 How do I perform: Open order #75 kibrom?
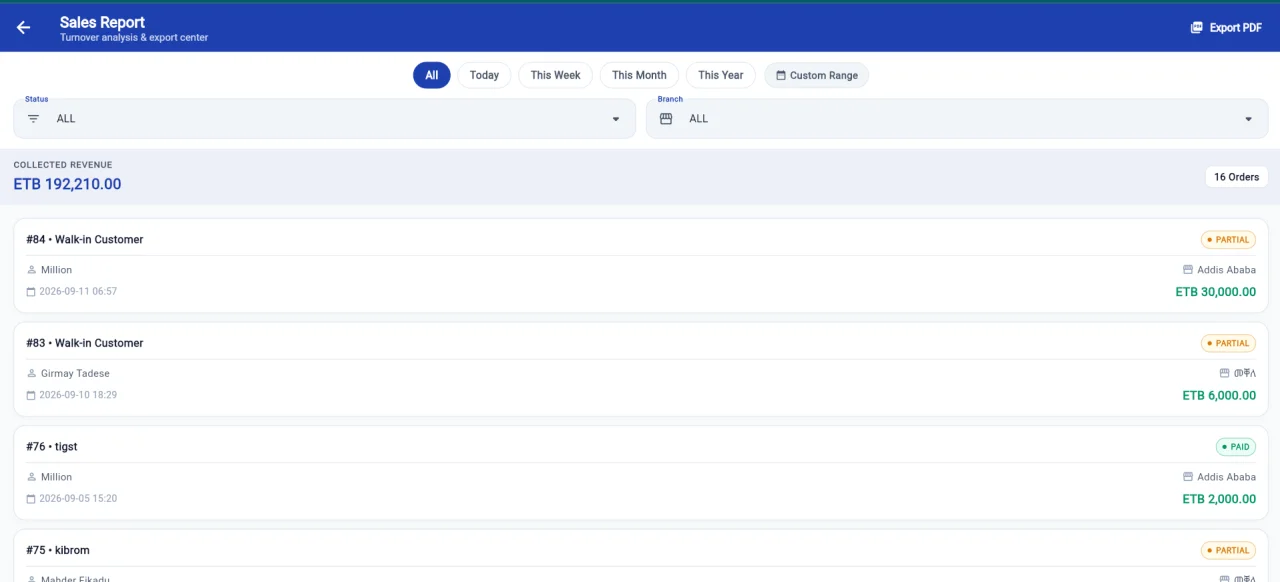[641, 556]
